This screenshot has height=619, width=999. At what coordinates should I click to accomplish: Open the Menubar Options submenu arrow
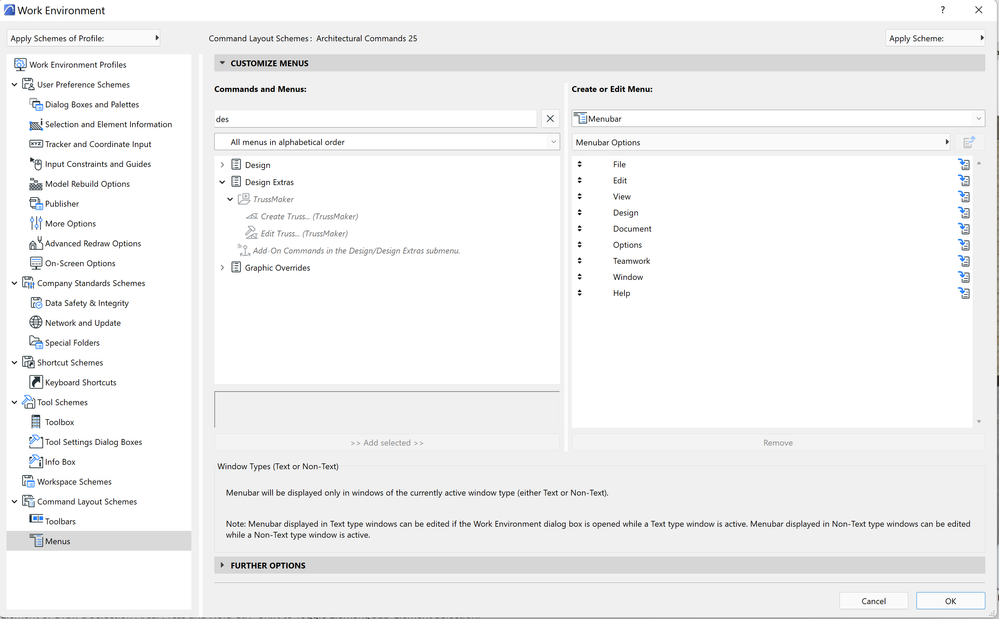click(x=946, y=141)
